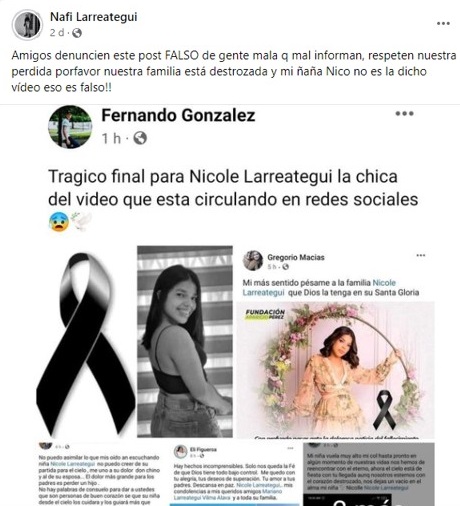Open Gregorio Macias's profile avatar
The height and width of the screenshot is (506, 460).
point(253,260)
